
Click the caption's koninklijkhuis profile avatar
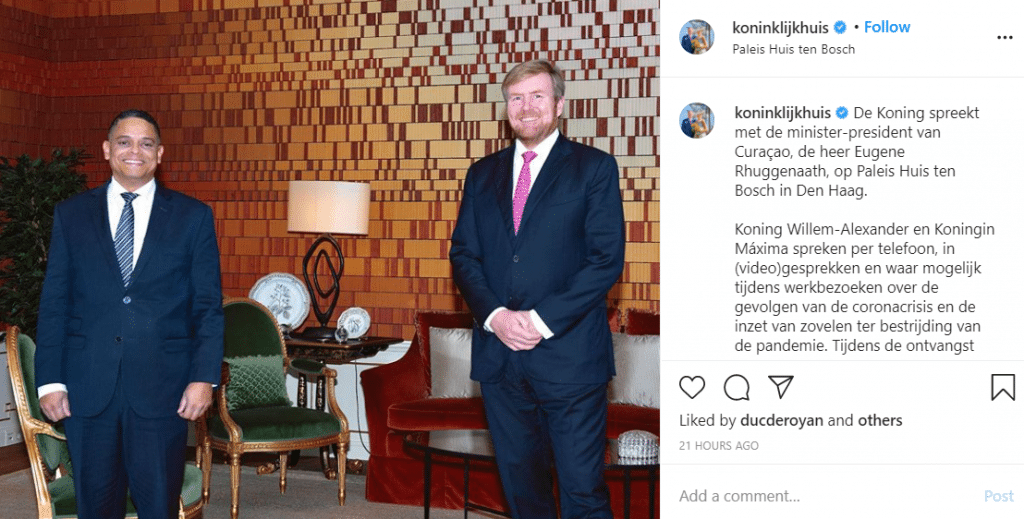point(696,120)
